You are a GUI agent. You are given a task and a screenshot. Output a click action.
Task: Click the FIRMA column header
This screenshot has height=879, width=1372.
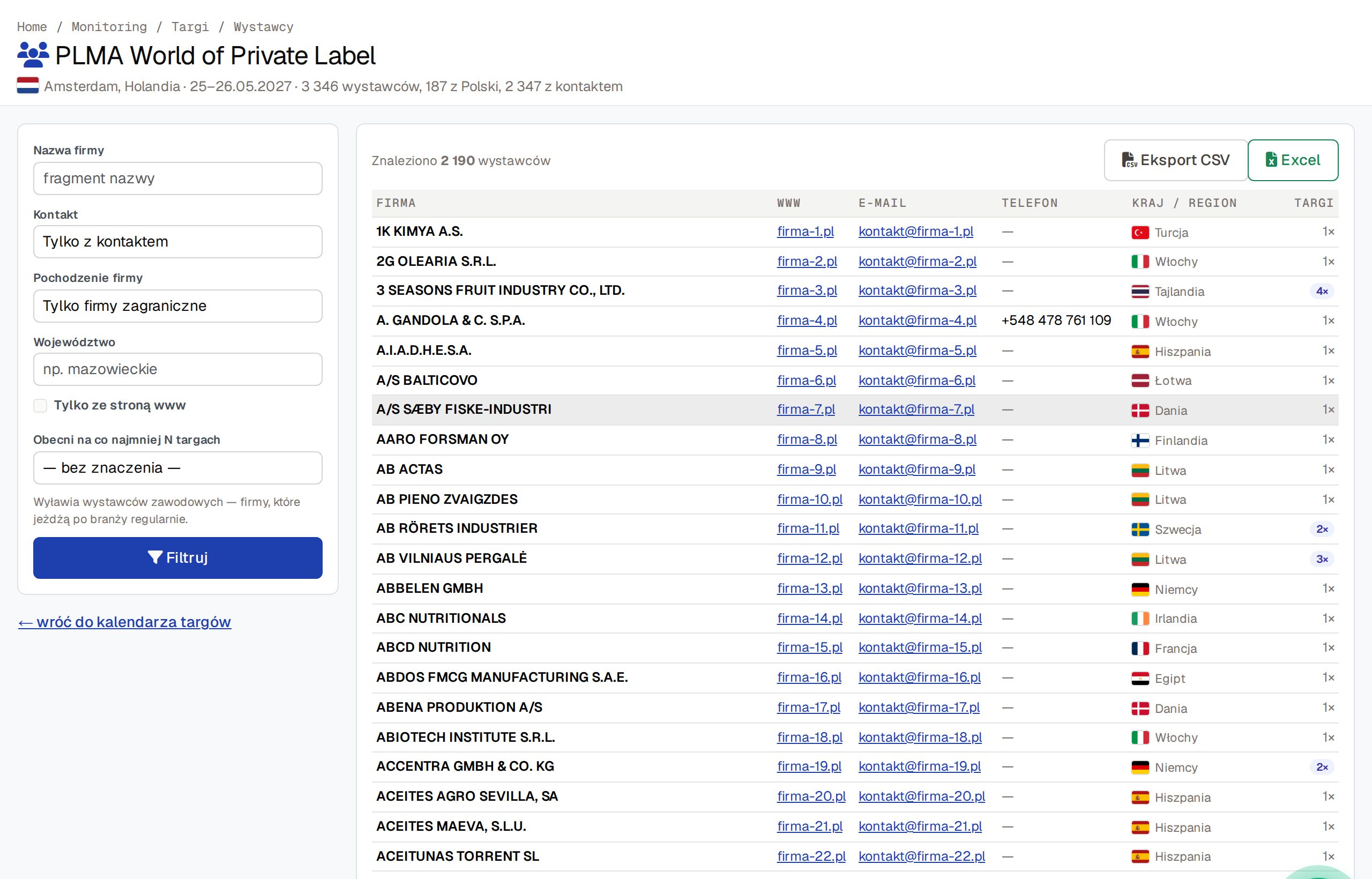(396, 203)
